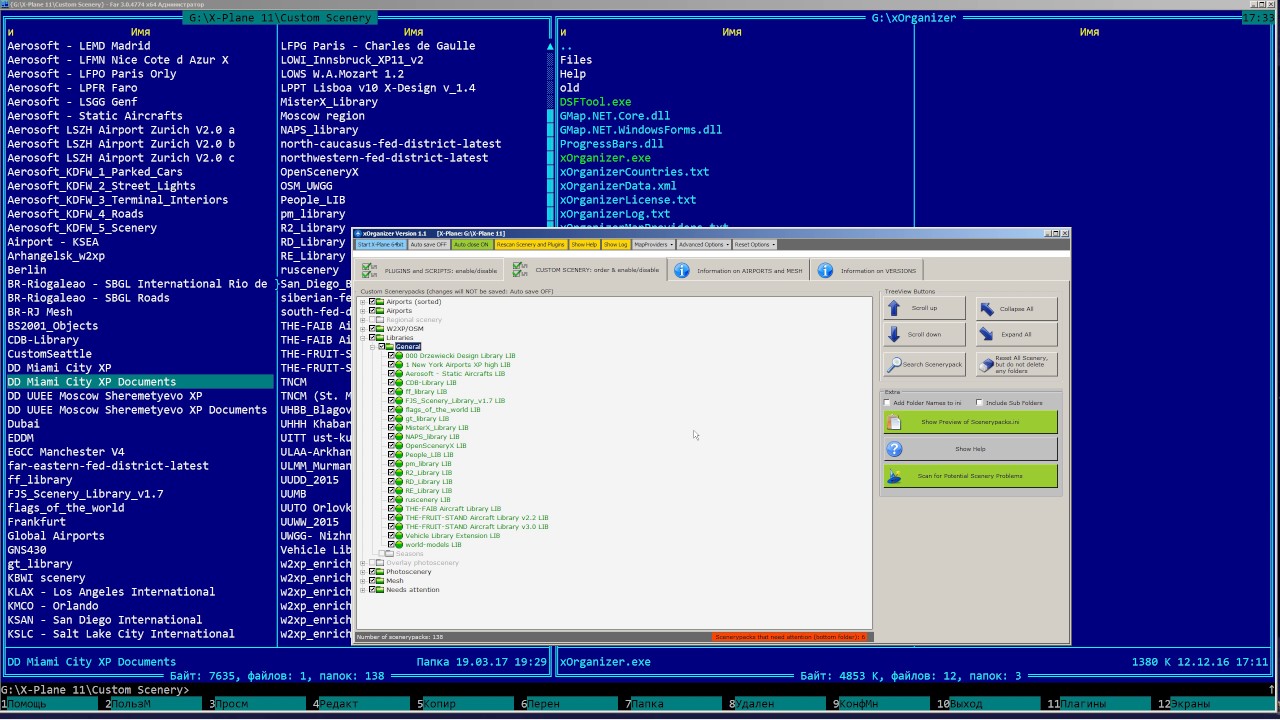Toggle the Add Folder Names to ini checkbox
Image resolution: width=1280 pixels, height=720 pixels.
coord(887,403)
